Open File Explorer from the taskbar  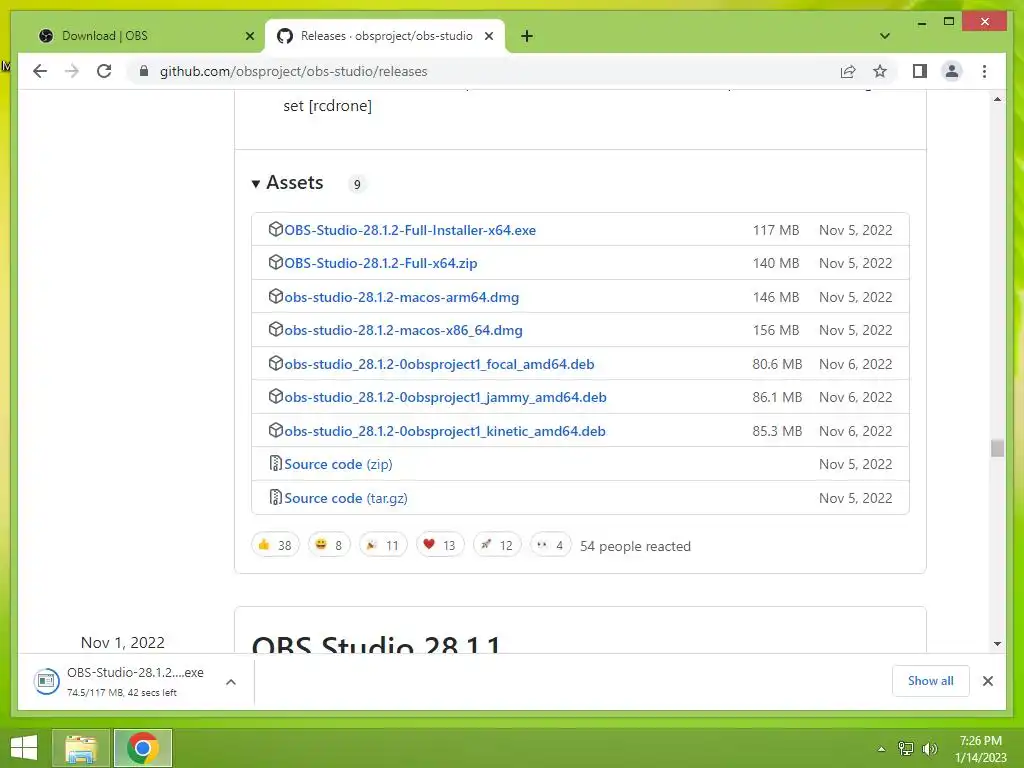tap(81, 748)
